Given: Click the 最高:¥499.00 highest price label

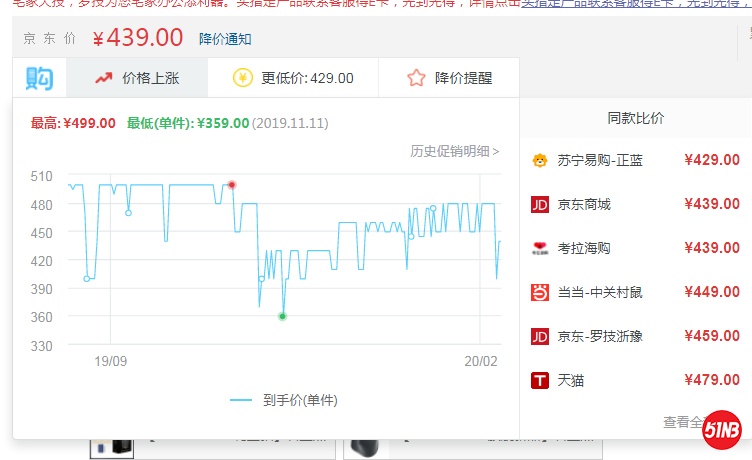Looking at the screenshot, I should pos(73,123).
